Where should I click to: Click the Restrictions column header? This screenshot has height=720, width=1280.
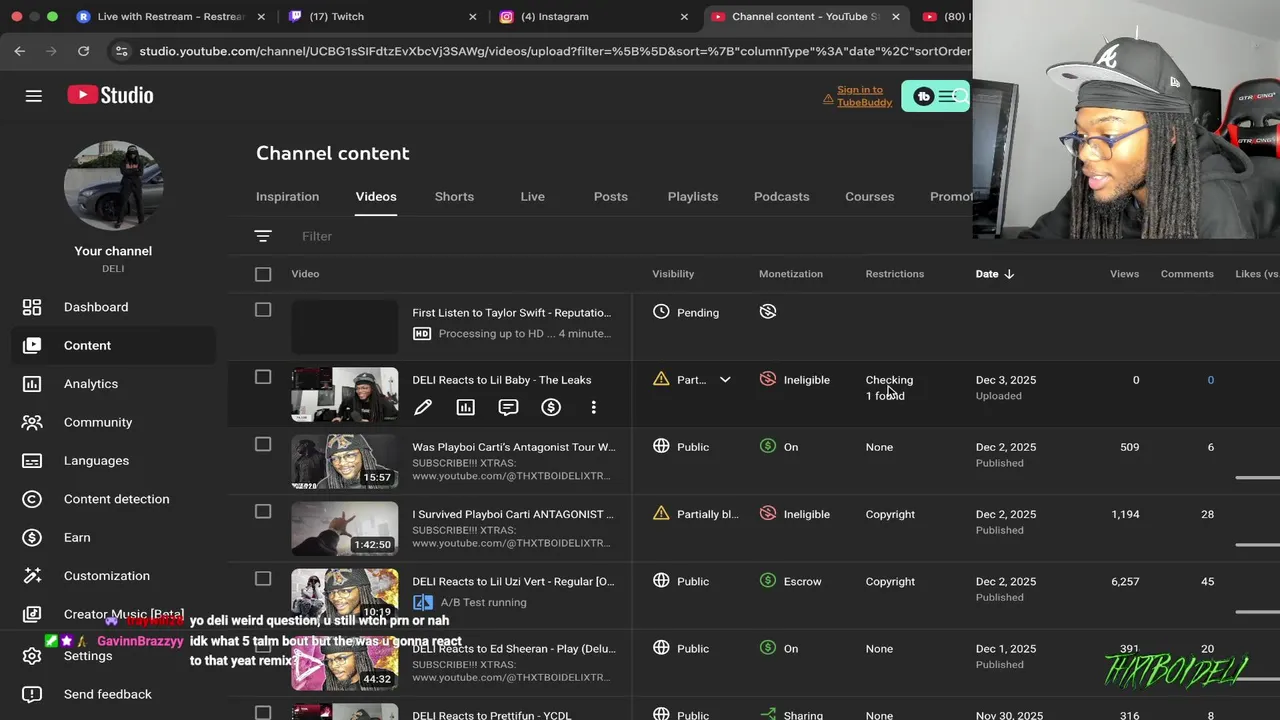(x=895, y=274)
